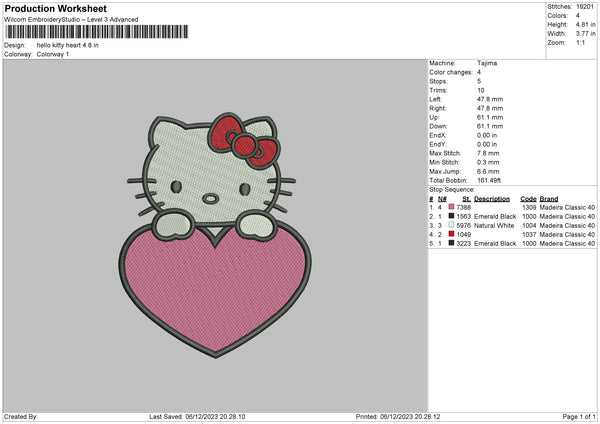This screenshot has height=424, width=600.
Task: Click the 'St.' column header
Action: 466,199
